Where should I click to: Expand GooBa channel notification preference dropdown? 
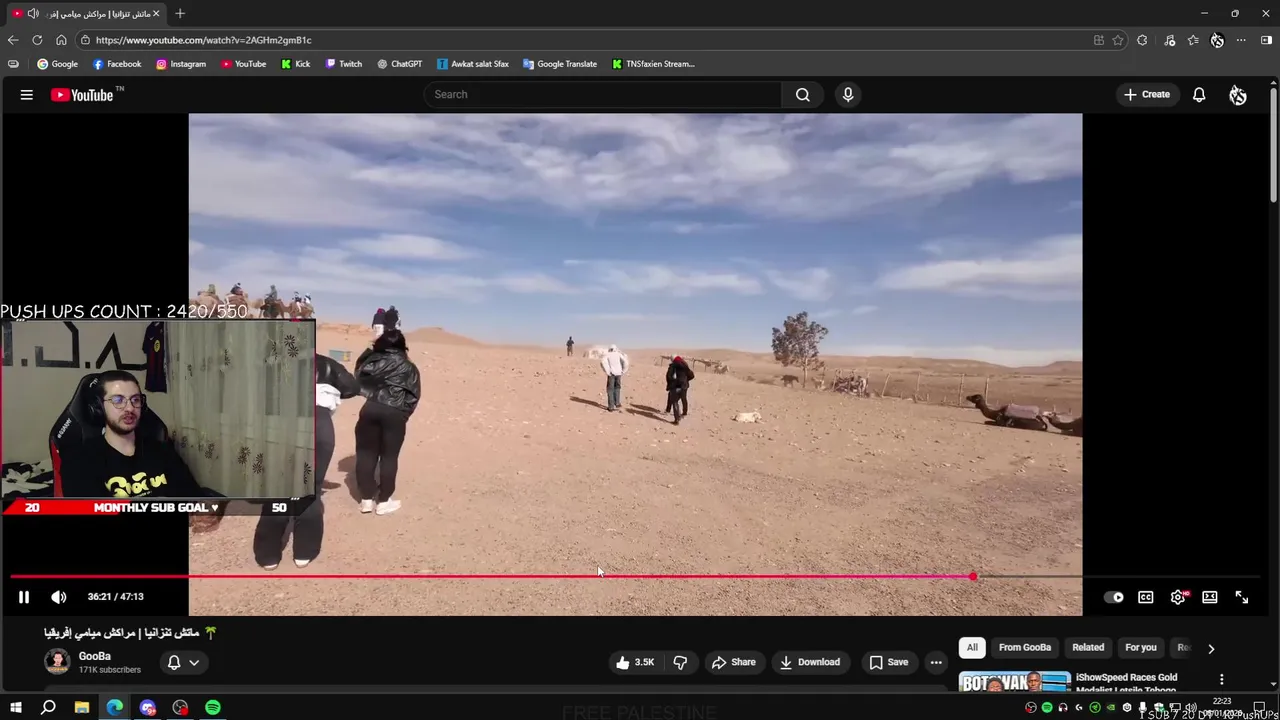pos(183,662)
